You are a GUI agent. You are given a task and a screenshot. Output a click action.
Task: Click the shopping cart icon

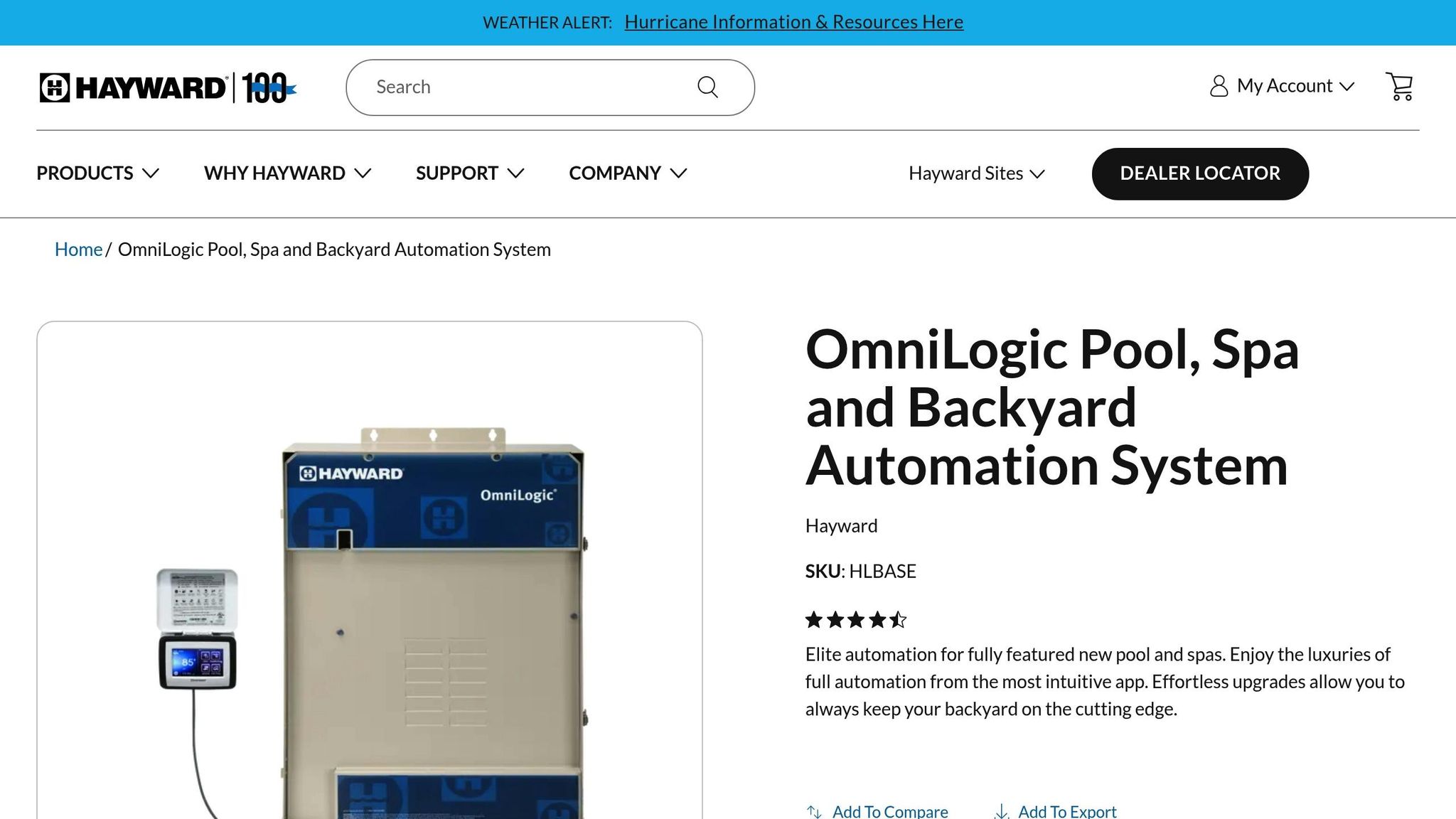1399,87
